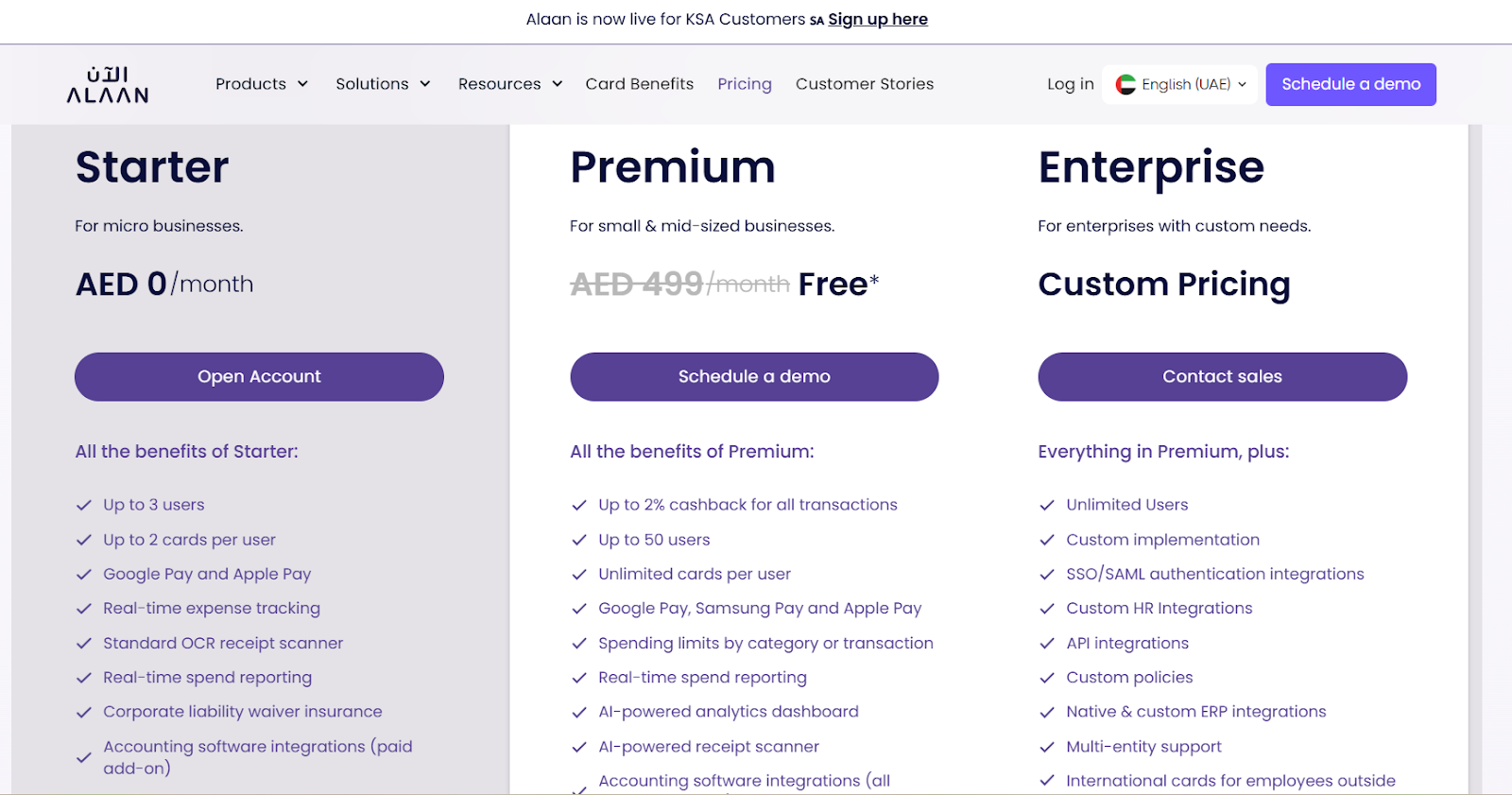Expand the Solutions dropdown
This screenshot has width=1512, height=795.
tap(383, 84)
